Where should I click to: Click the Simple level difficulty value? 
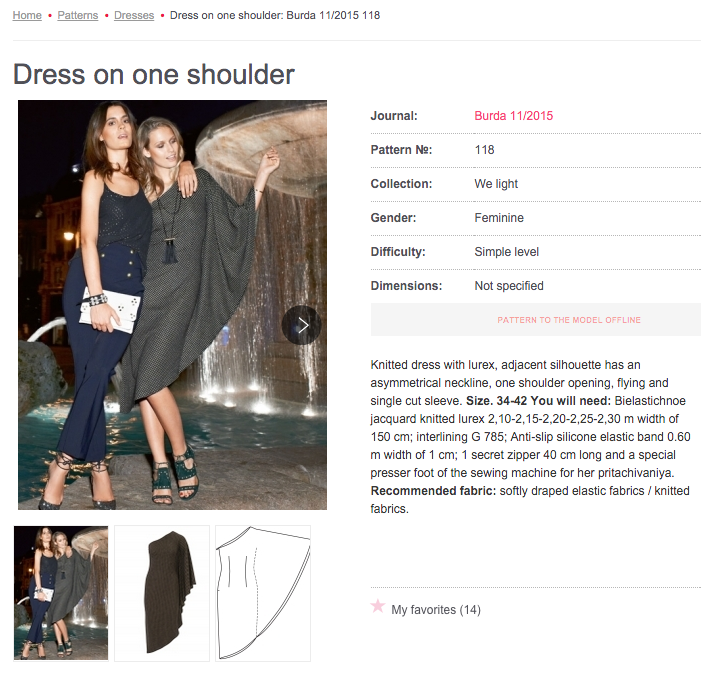[x=507, y=252]
